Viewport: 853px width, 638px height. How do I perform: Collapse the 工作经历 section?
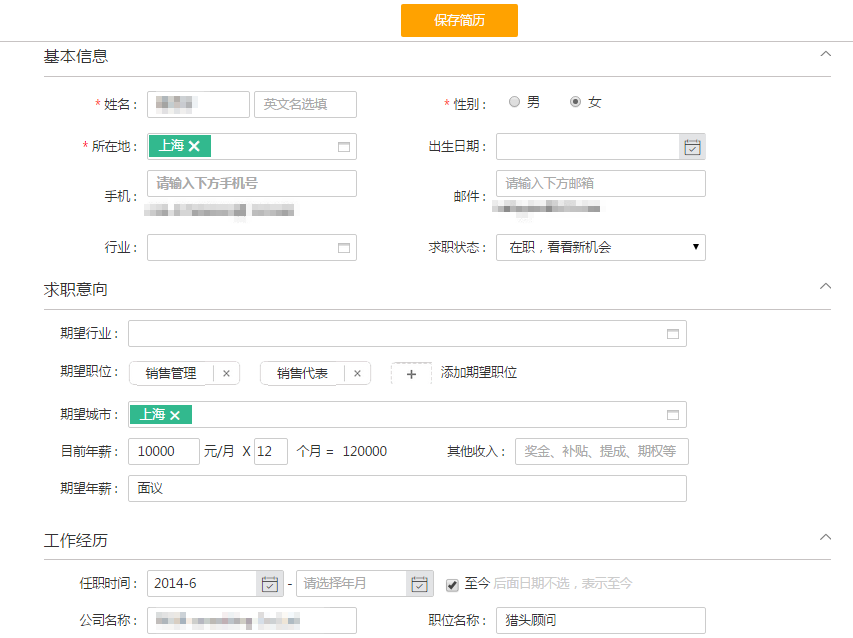[824, 537]
